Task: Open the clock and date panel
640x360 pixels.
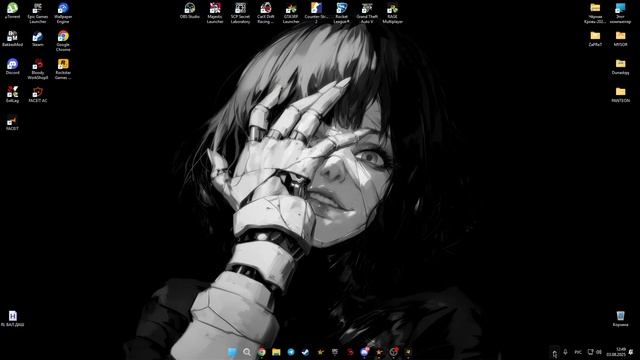Action: 616,352
